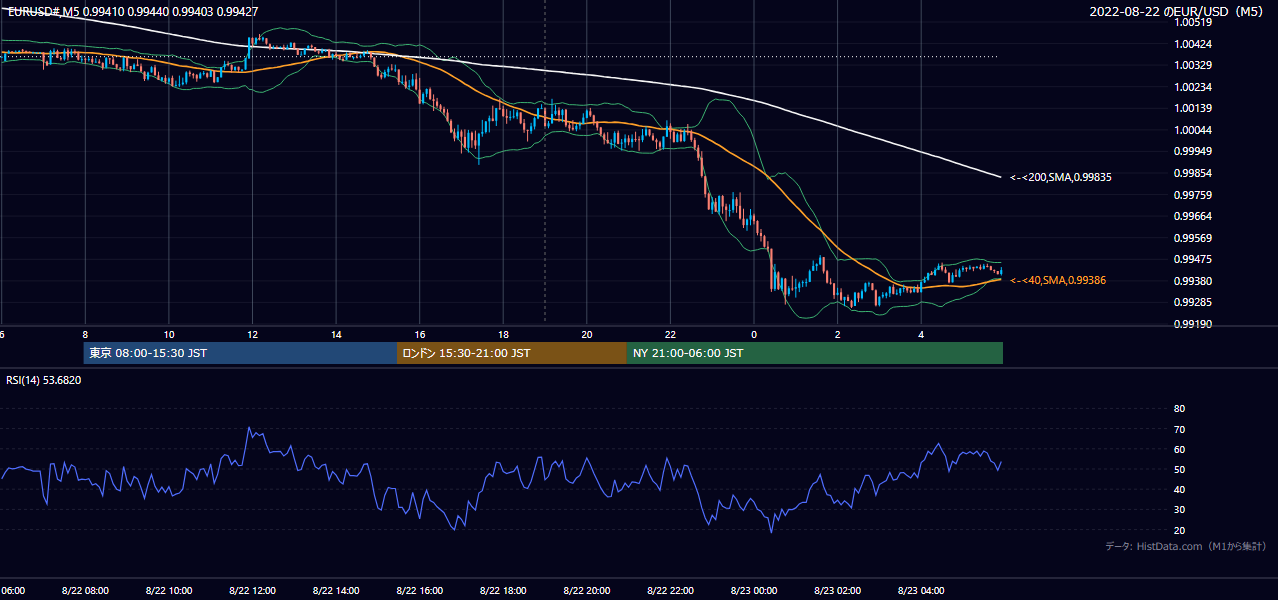Click RSI axis level 30
1278x600 pixels.
(1179, 510)
